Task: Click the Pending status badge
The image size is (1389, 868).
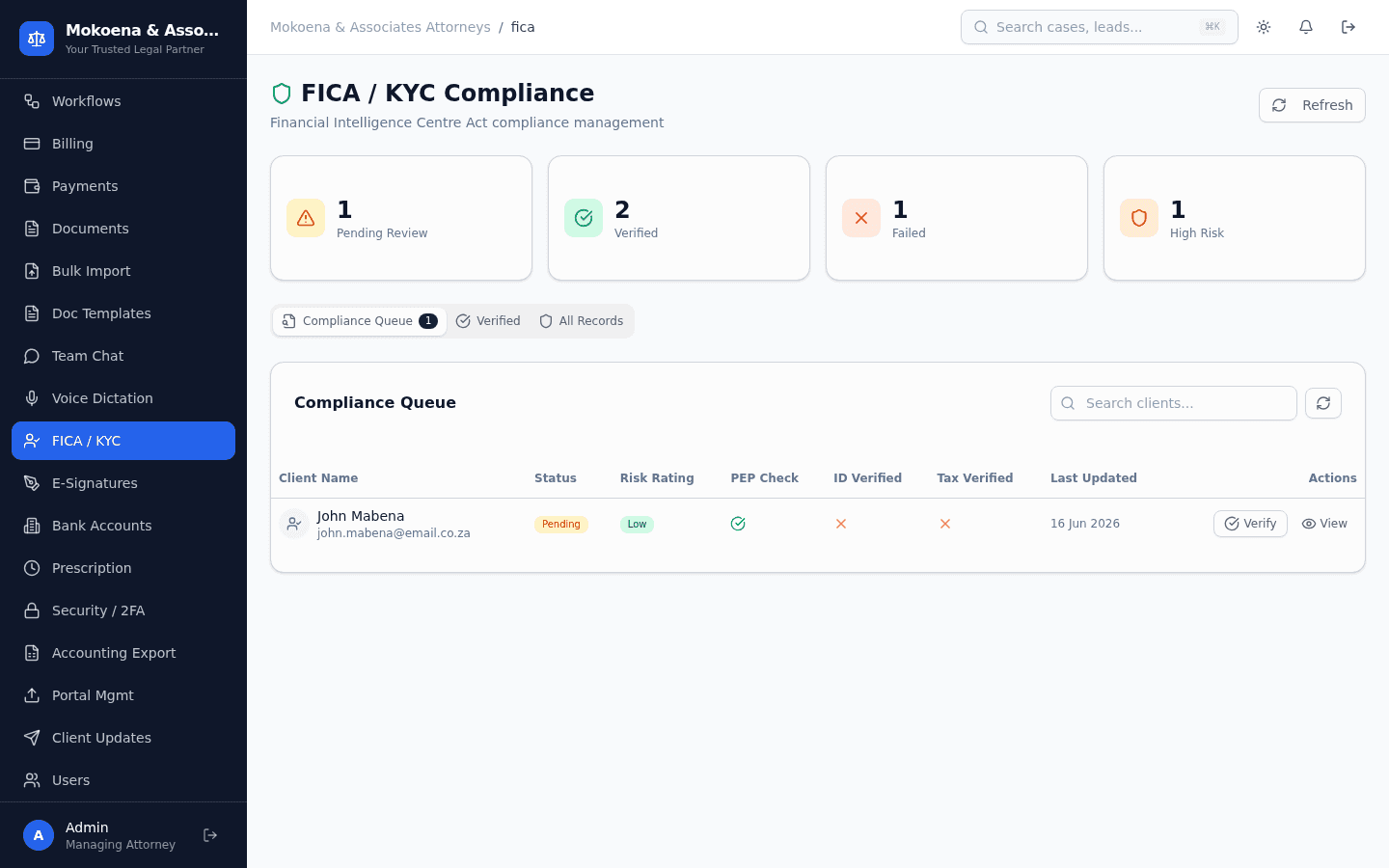Action: point(561,525)
